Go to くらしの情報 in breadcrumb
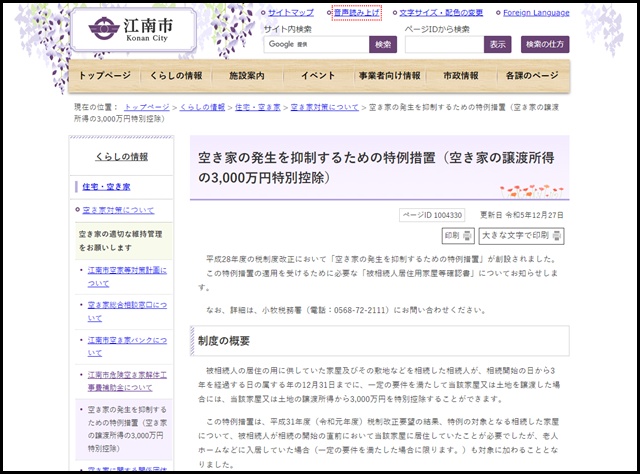 (202, 107)
